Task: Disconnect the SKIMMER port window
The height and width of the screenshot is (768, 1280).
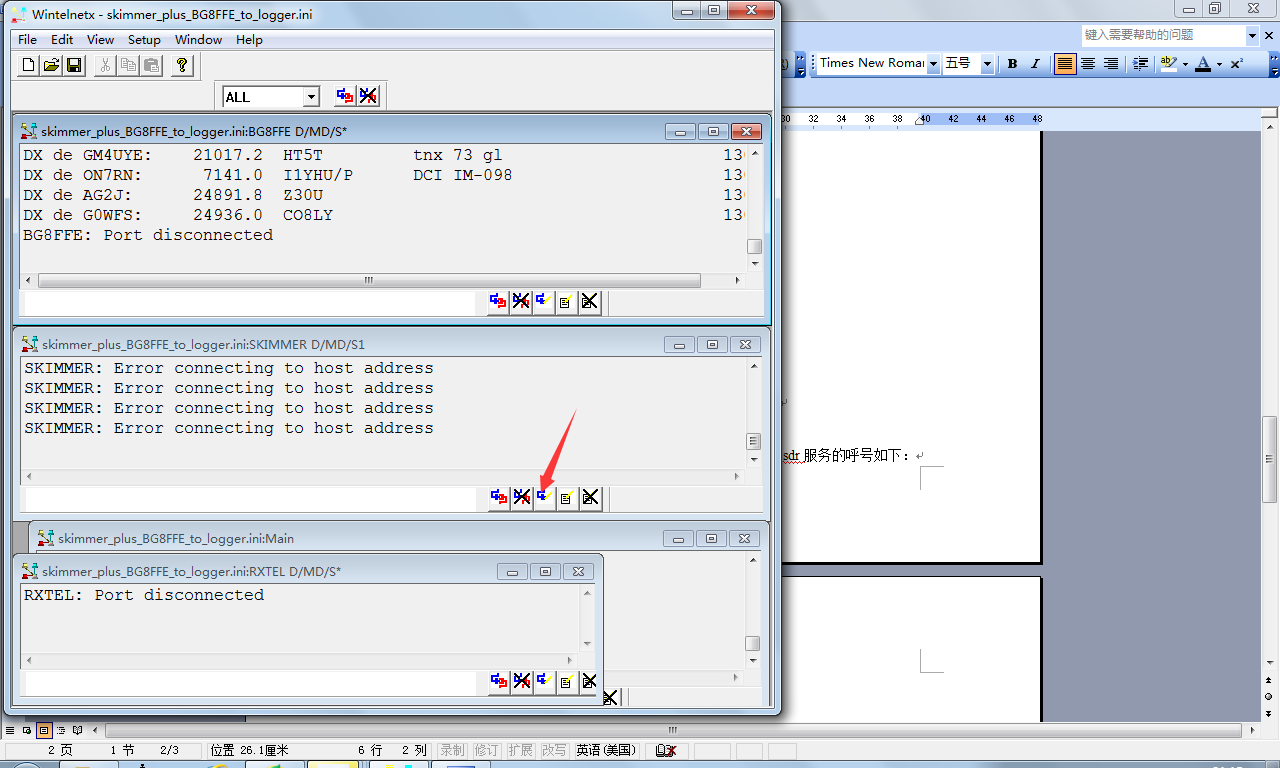Action: (522, 497)
